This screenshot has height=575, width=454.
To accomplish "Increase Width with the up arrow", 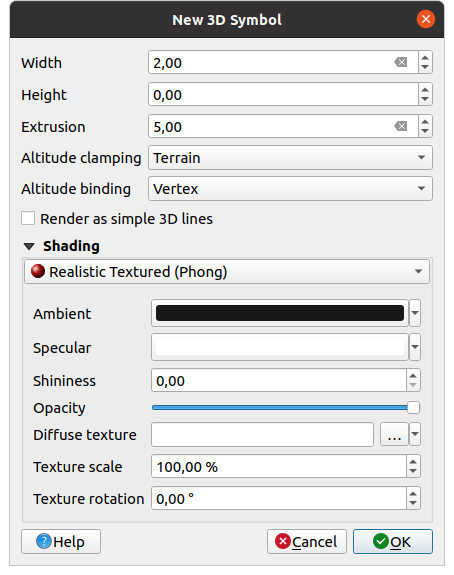I will click(425, 58).
